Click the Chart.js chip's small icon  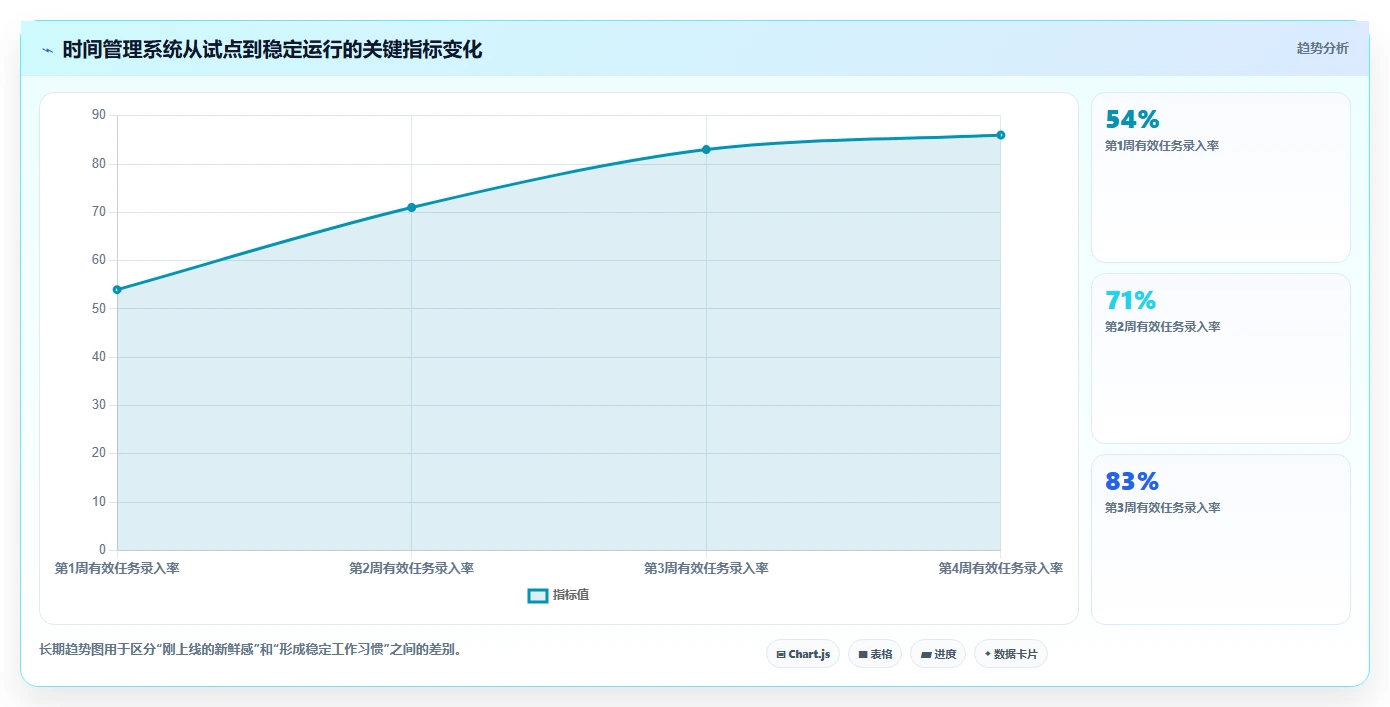(781, 655)
